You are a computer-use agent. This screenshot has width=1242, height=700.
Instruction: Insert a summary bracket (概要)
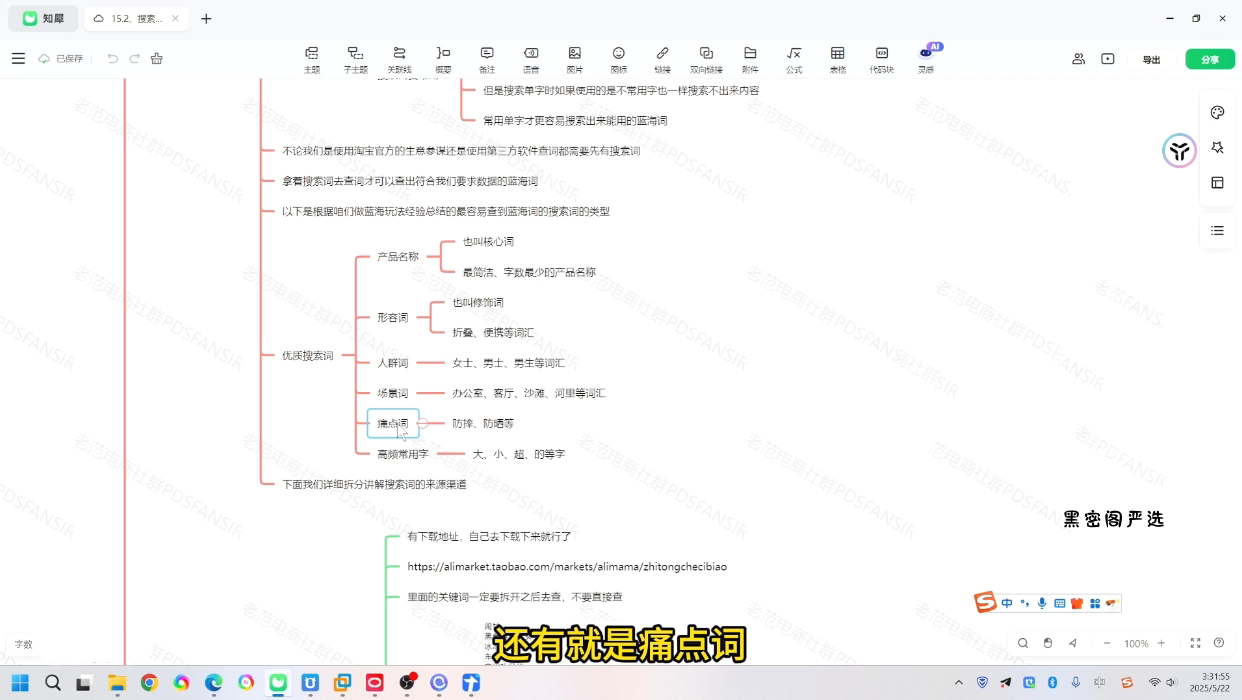(443, 59)
